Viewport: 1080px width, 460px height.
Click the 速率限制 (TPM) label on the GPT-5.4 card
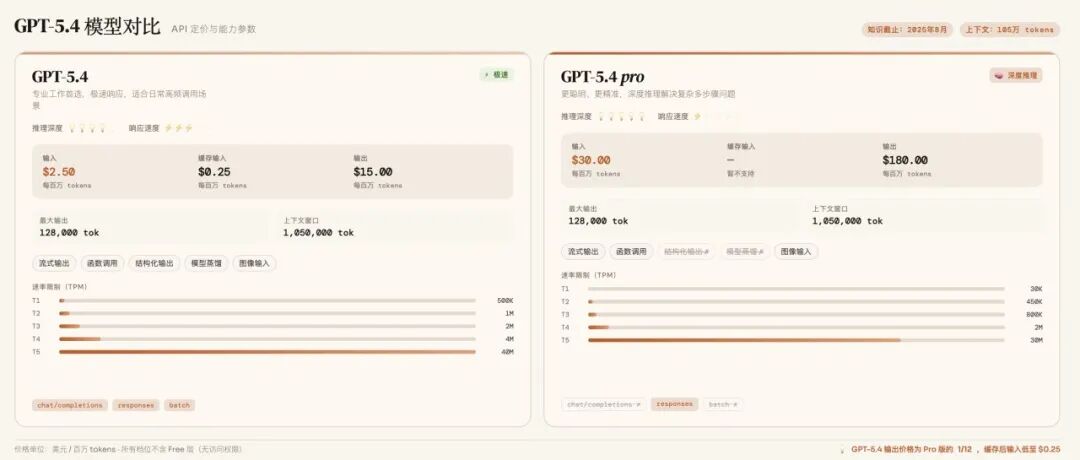59,286
